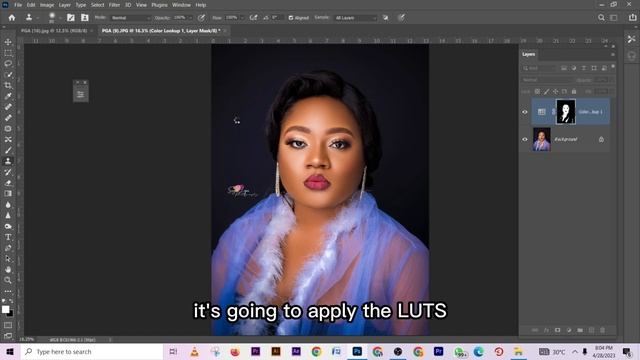Select the Layers panel tab
This screenshot has height=360, width=640.
pyautogui.click(x=529, y=54)
